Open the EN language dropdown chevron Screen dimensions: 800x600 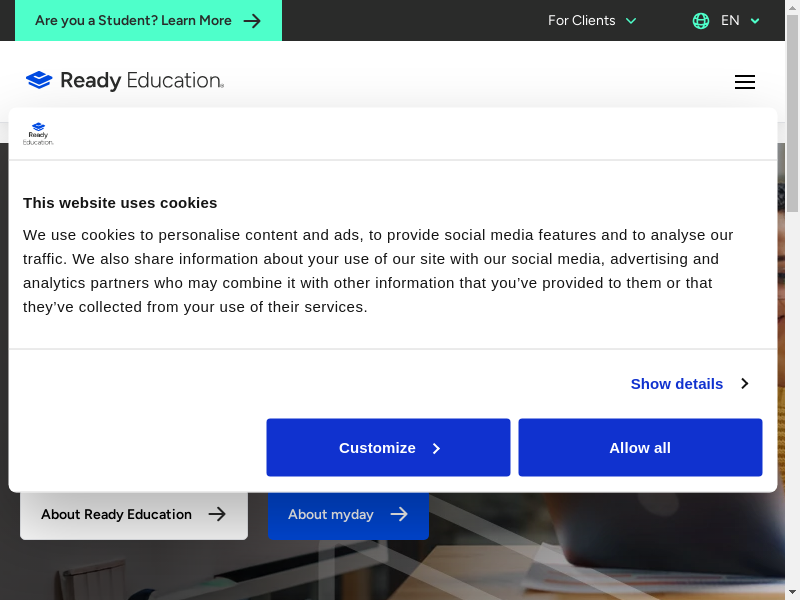point(755,21)
